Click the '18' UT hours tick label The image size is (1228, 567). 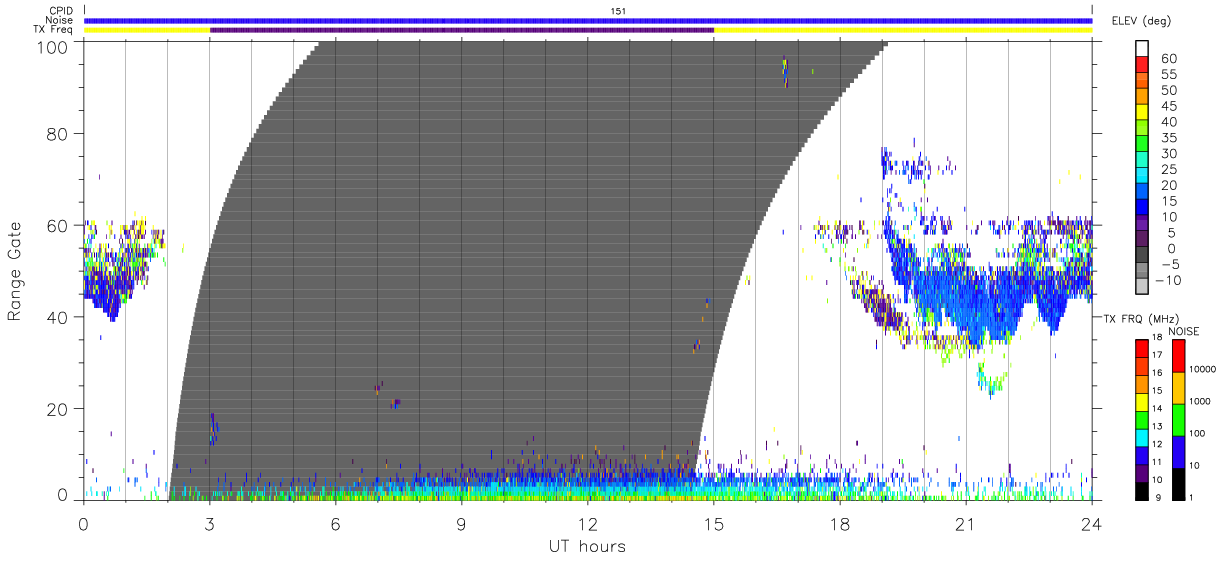[840, 524]
